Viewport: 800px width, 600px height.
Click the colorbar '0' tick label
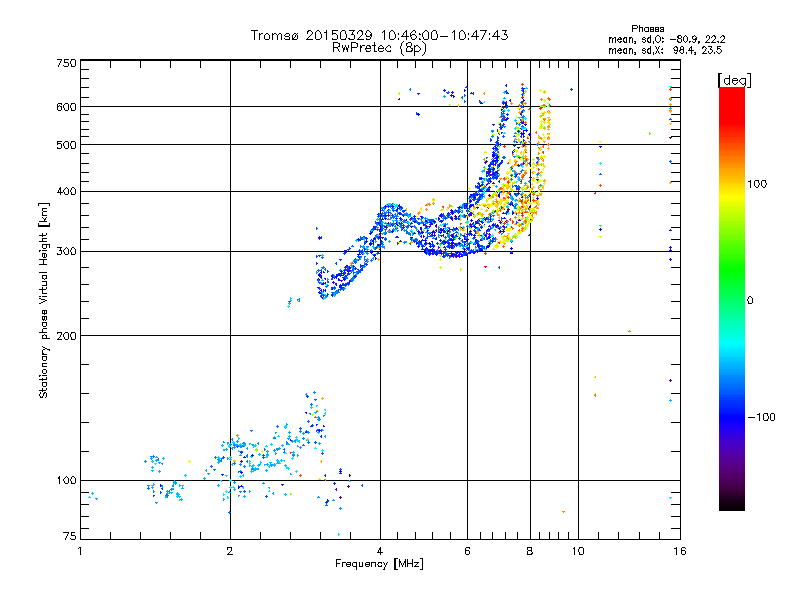click(750, 301)
